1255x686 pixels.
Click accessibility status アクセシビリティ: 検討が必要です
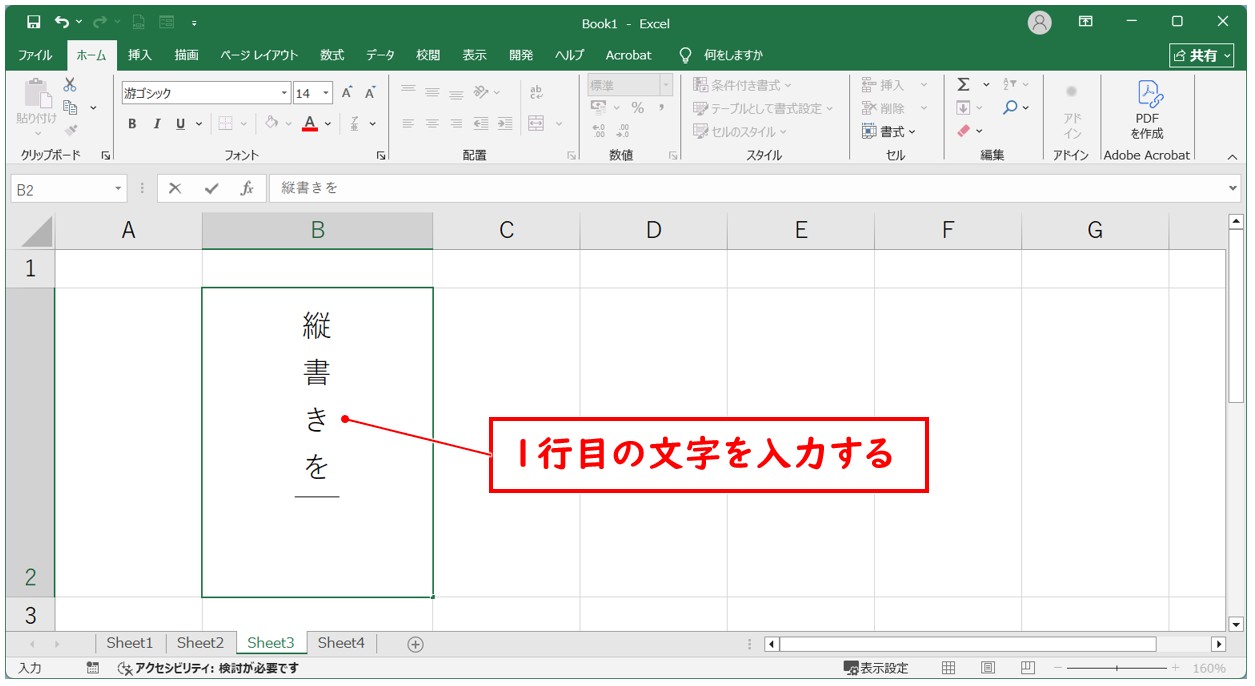click(208, 668)
